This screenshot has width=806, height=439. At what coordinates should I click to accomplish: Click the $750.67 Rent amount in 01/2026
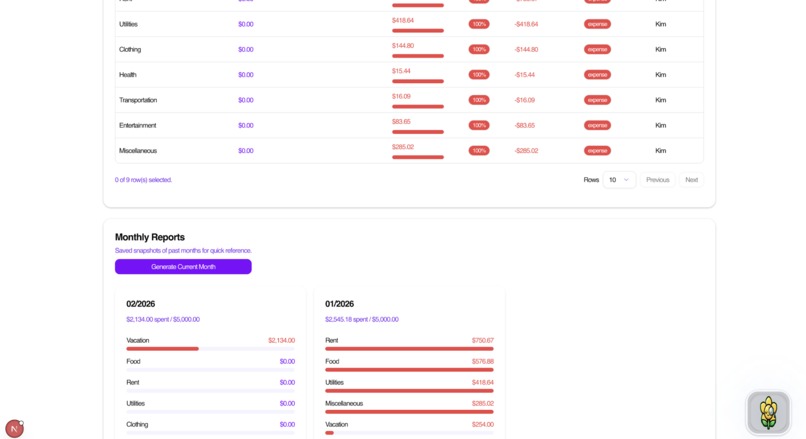pos(483,340)
